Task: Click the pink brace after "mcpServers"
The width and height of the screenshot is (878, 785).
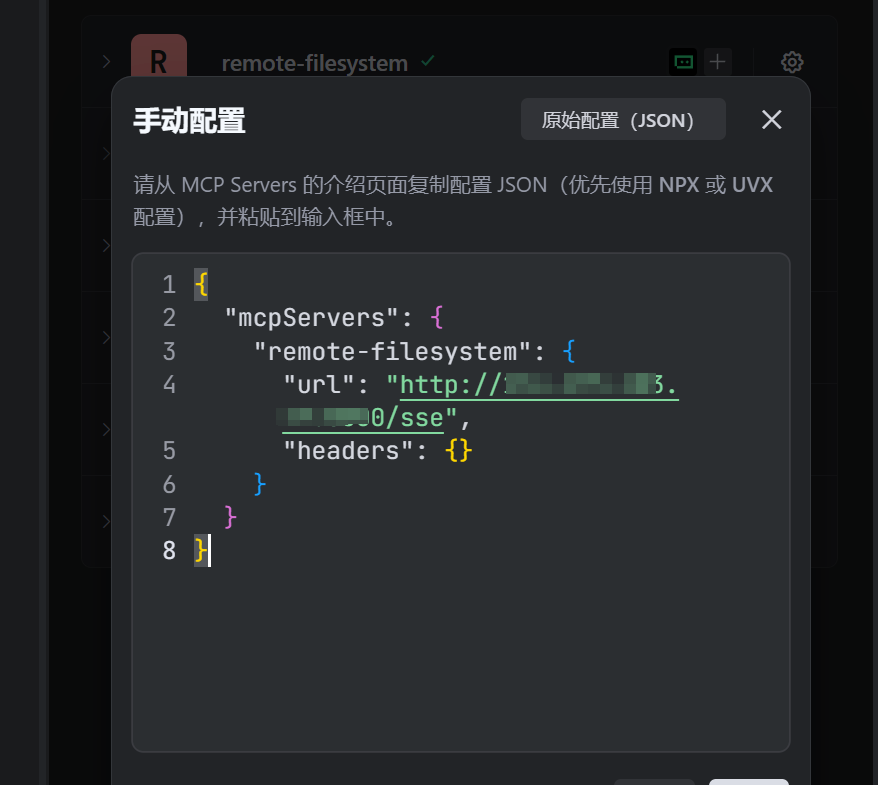Action: pyautogui.click(x=437, y=317)
